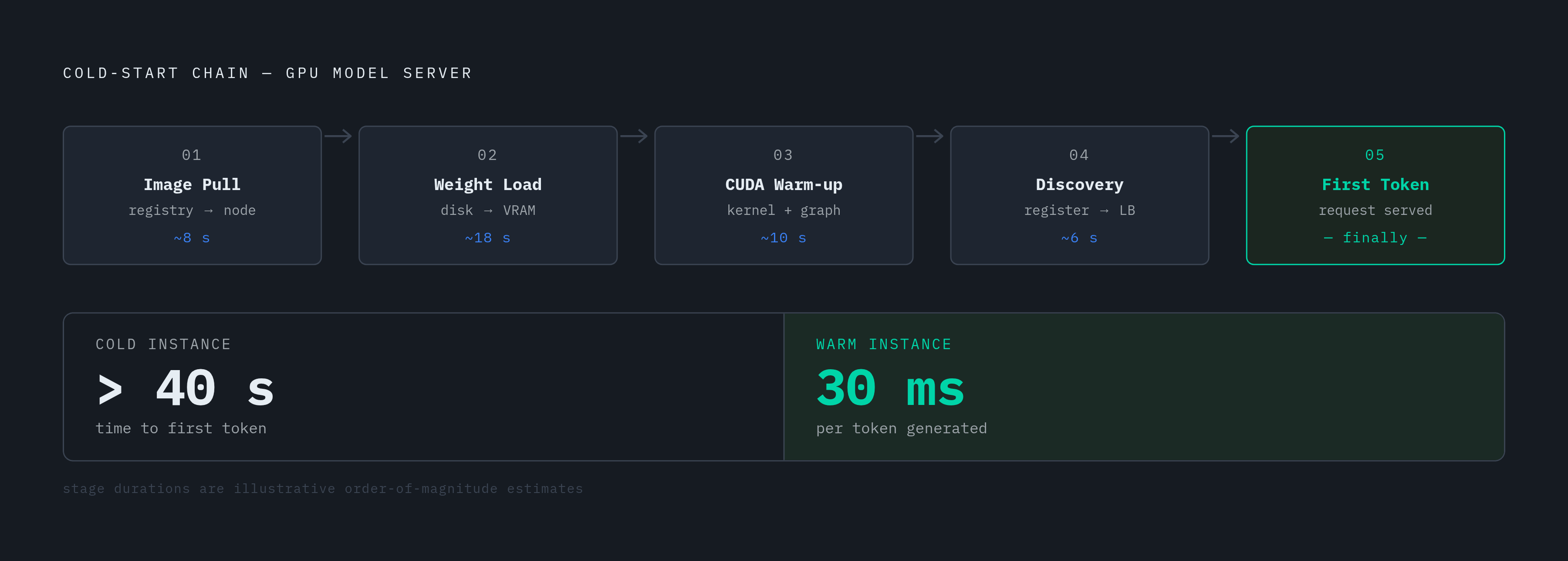The height and width of the screenshot is (561, 1568).
Task: Click the '~10 s' duration value
Action: coord(784,238)
